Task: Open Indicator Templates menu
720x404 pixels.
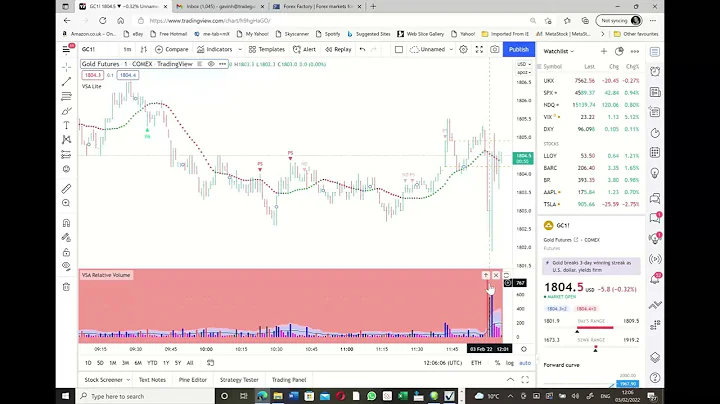Action: (267, 50)
